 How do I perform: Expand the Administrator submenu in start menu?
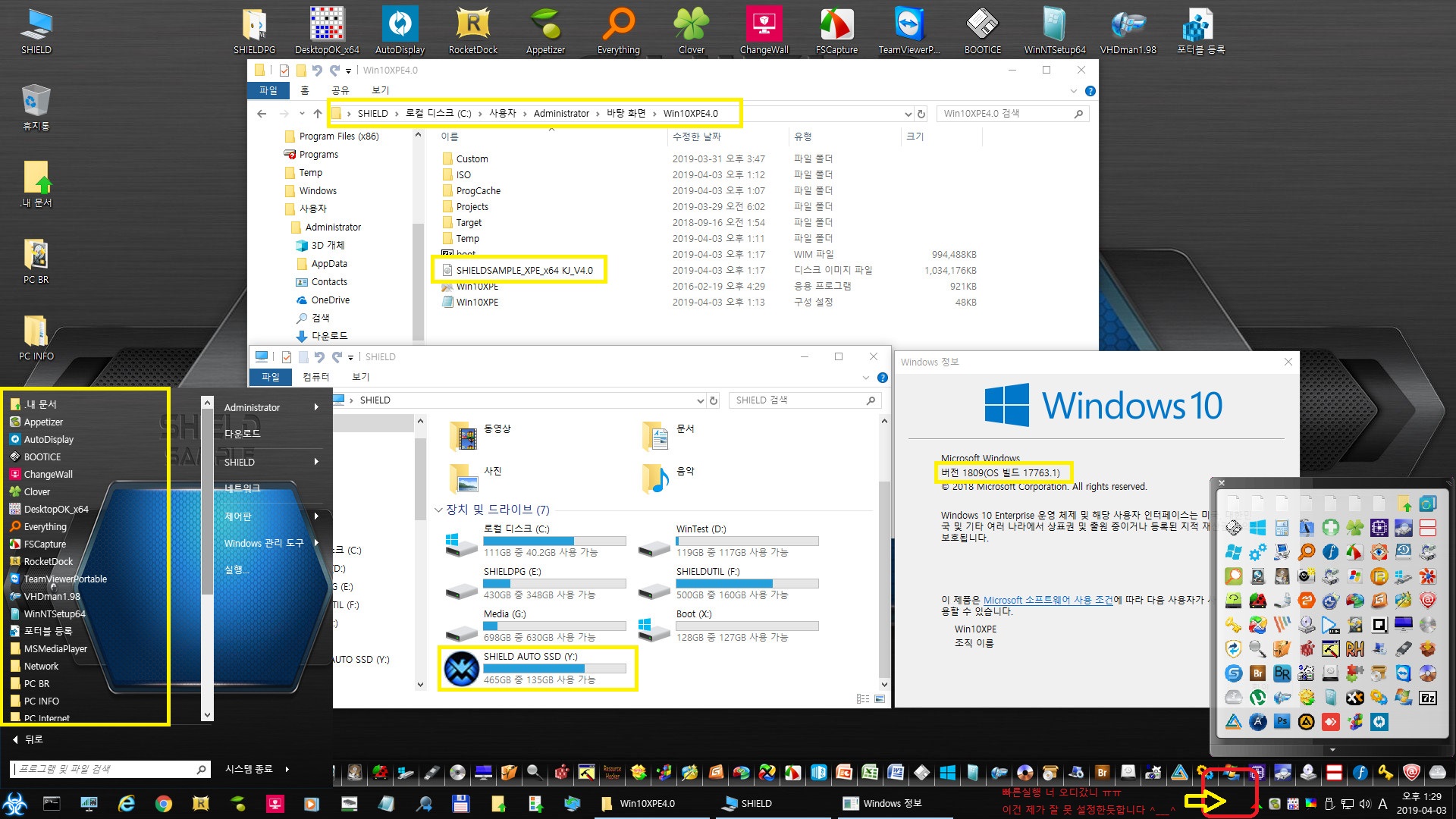pos(316,407)
